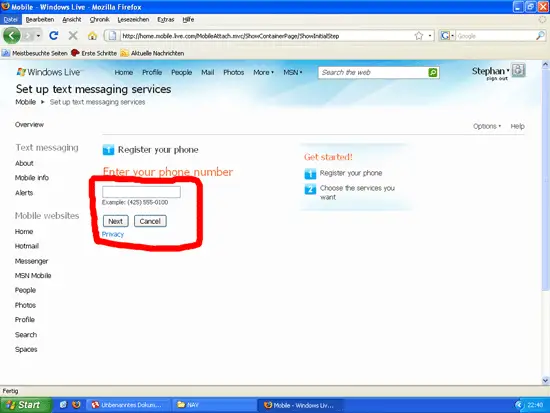Screen dimensions: 550x413
Task: Open the Start menu
Action: (26, 405)
